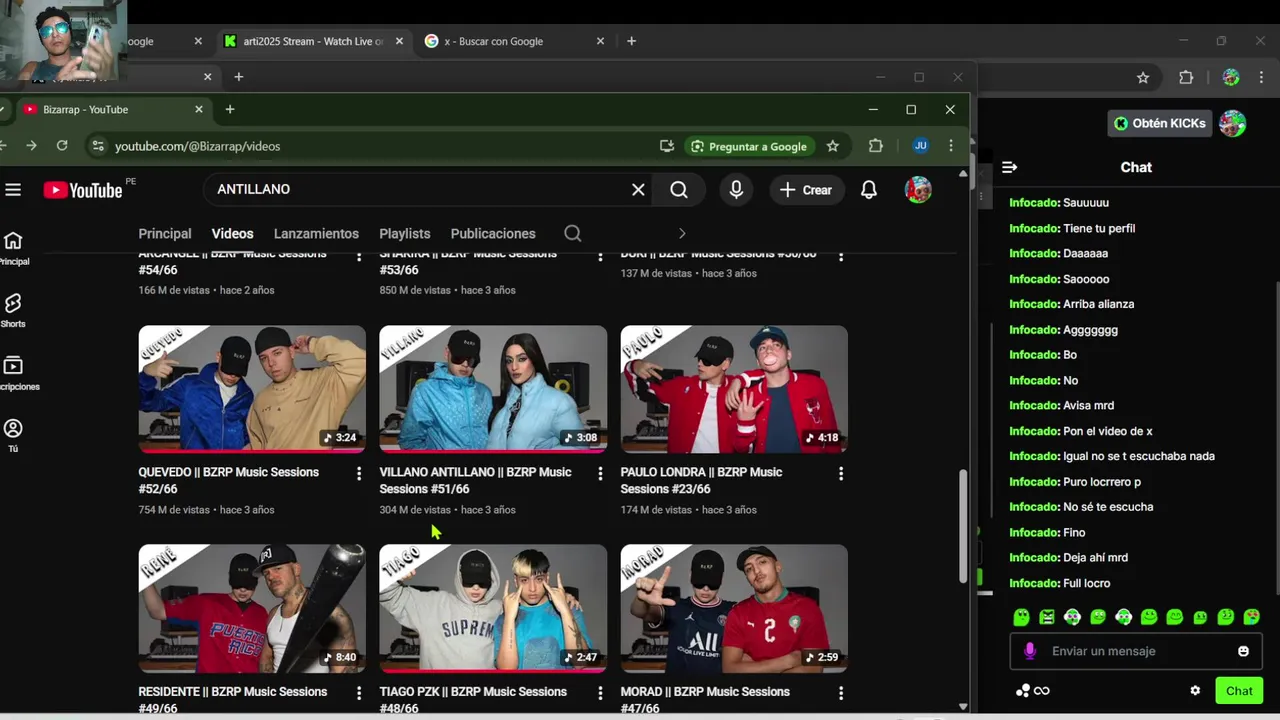Image resolution: width=1280 pixels, height=720 pixels.
Task: Bookmark the page in the Kick window
Action: click(x=1143, y=77)
